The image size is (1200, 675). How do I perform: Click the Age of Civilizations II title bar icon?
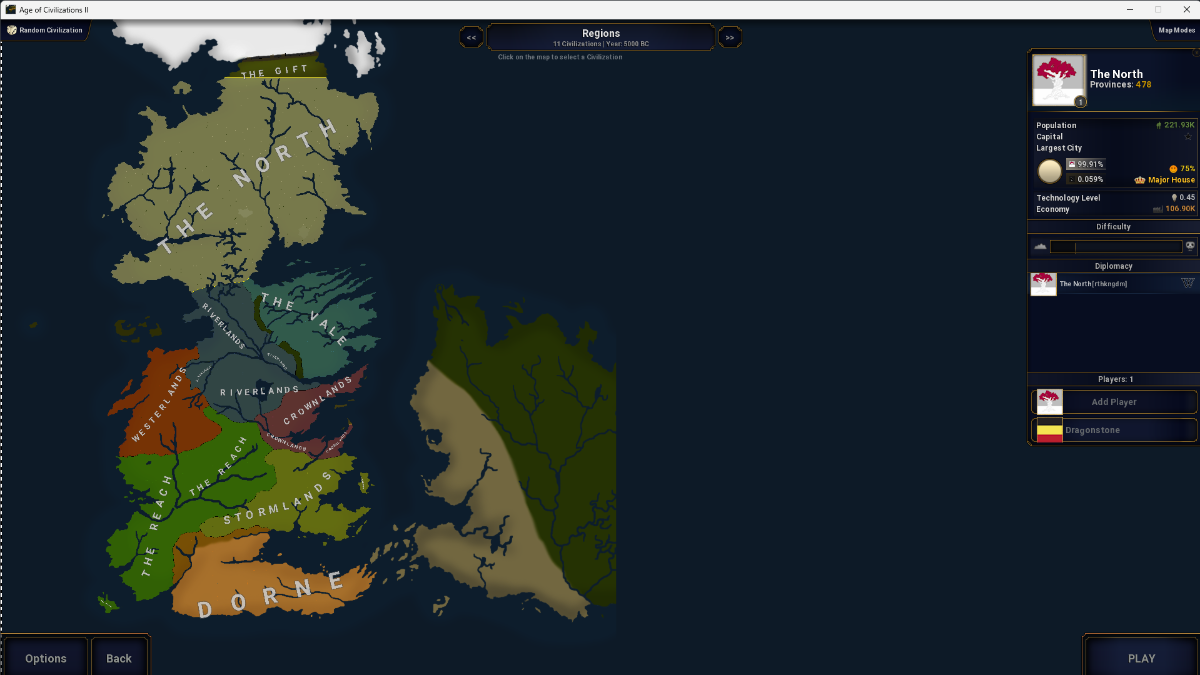tap(9, 9)
